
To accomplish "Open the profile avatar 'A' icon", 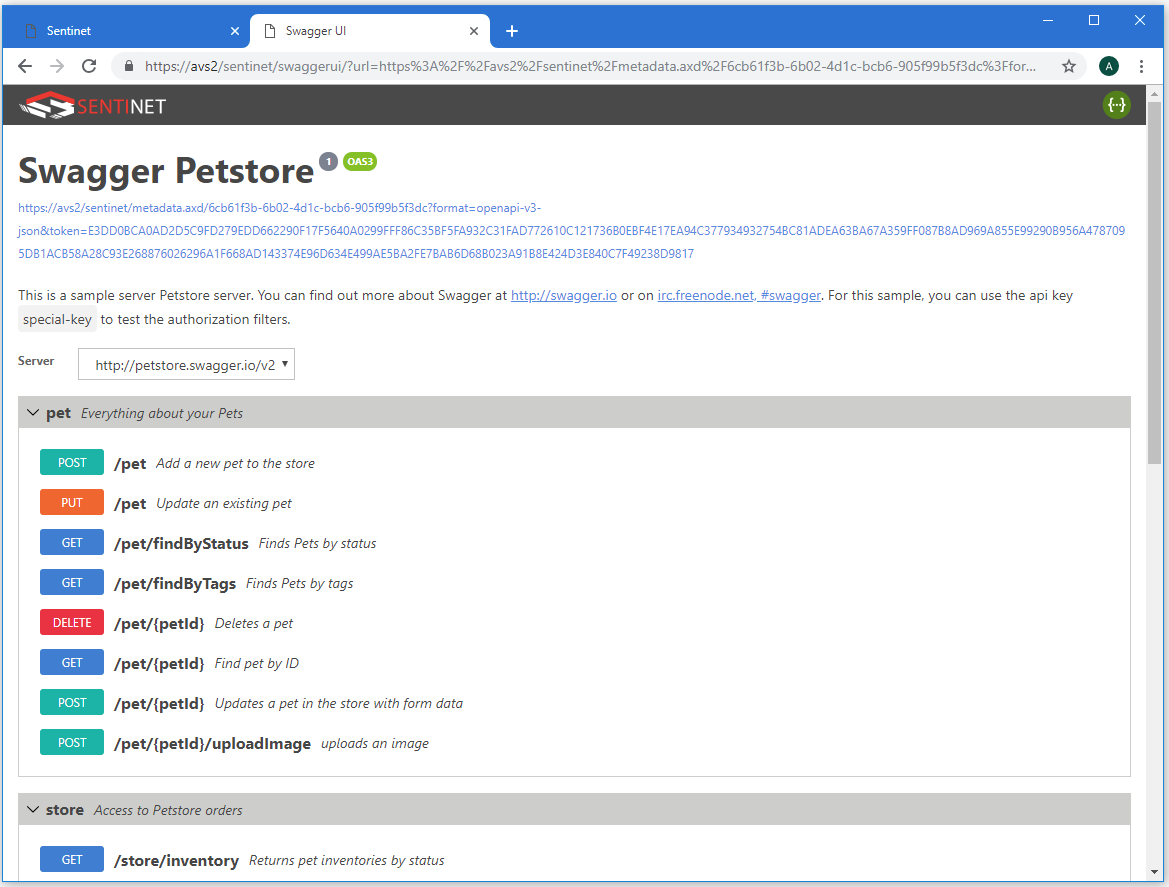I will [1109, 66].
